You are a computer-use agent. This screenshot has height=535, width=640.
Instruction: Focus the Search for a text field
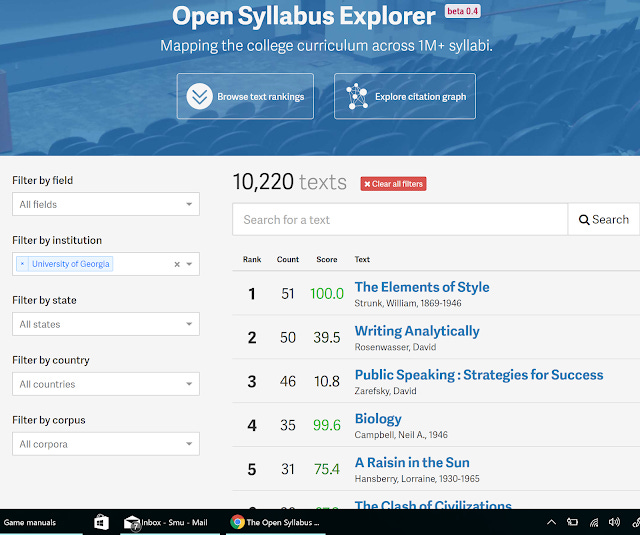pos(400,220)
